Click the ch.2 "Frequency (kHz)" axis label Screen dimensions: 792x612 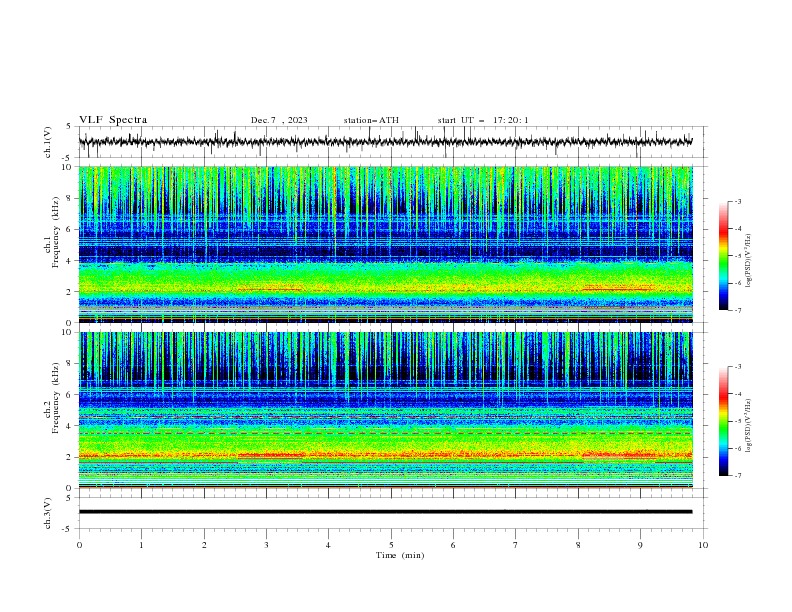(x=55, y=398)
